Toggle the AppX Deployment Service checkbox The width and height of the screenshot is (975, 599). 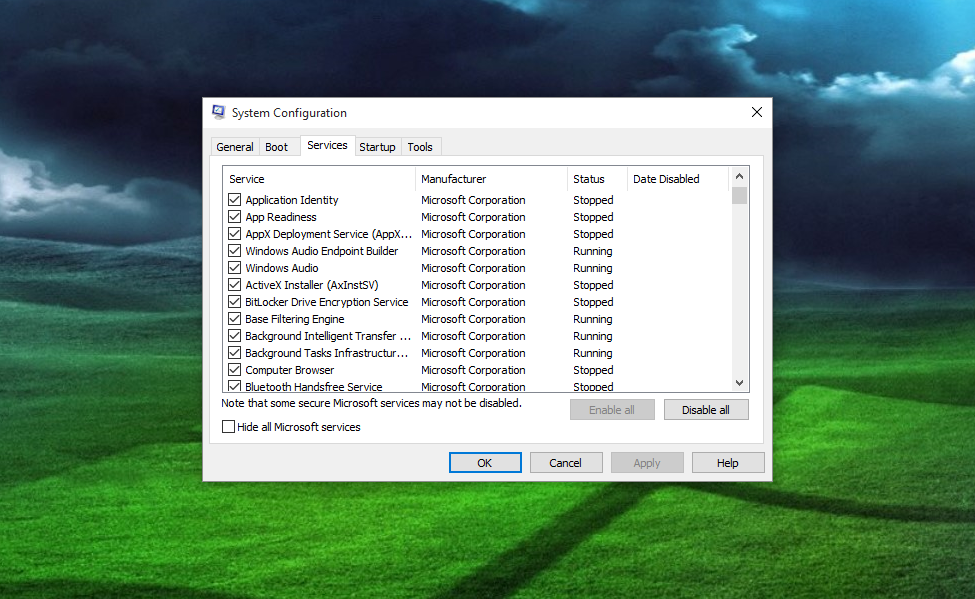pos(234,234)
